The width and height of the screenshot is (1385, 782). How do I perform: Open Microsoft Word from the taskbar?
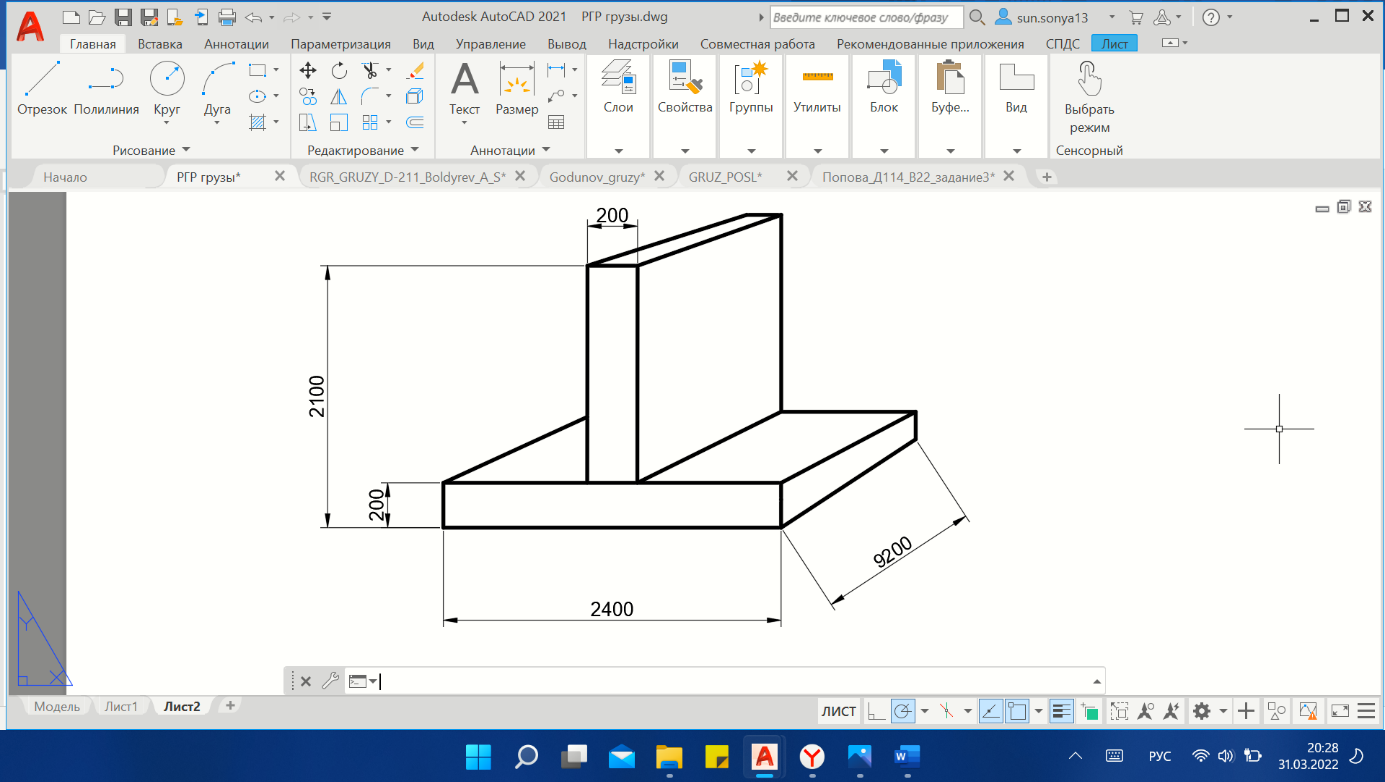(908, 756)
